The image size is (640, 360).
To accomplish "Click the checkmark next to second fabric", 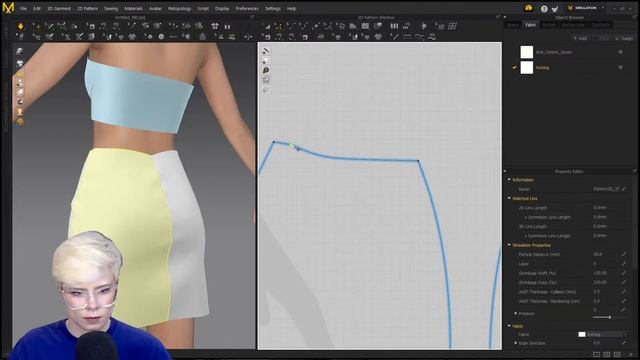I will (x=514, y=67).
